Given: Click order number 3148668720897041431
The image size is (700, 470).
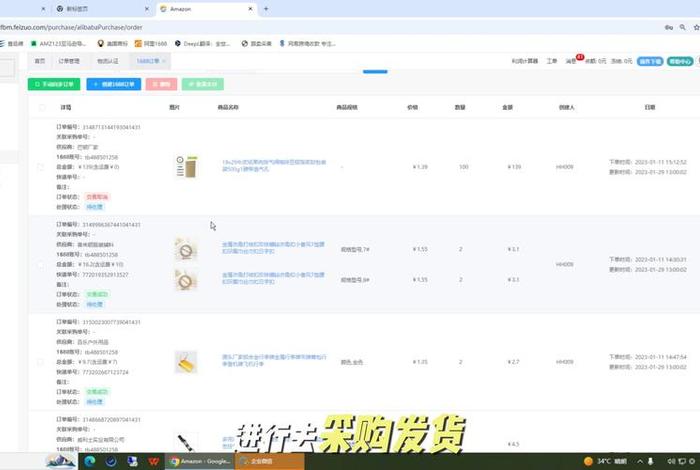Looking at the screenshot, I should pos(112,420).
